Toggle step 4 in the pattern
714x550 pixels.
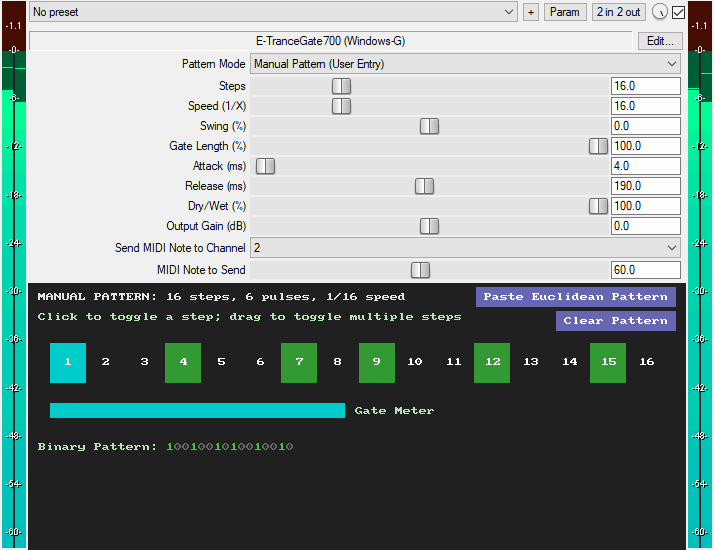pos(183,363)
